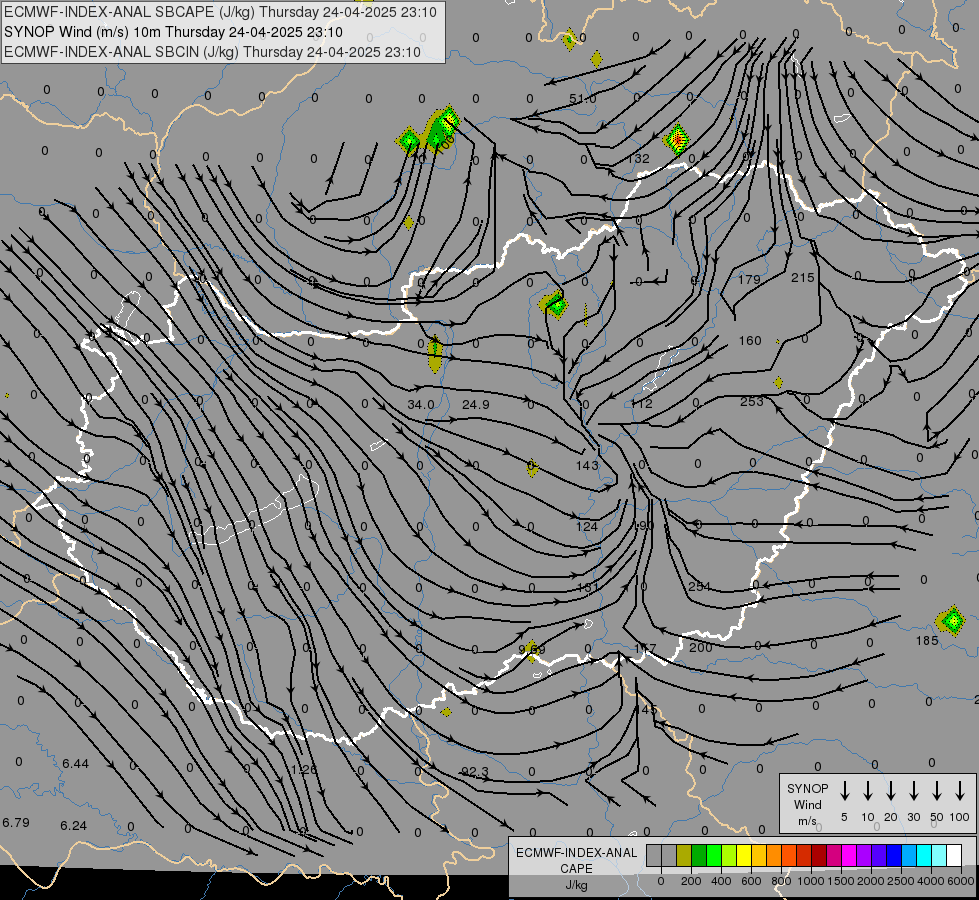Select the white swatch in CAPE legend
The height and width of the screenshot is (900, 979).
(x=953, y=856)
